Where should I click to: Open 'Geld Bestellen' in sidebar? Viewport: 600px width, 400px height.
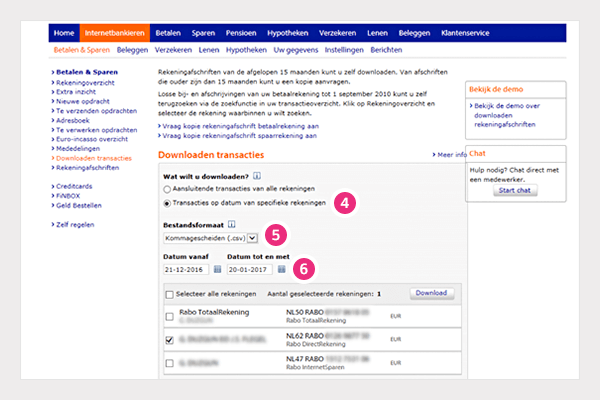tap(77, 206)
